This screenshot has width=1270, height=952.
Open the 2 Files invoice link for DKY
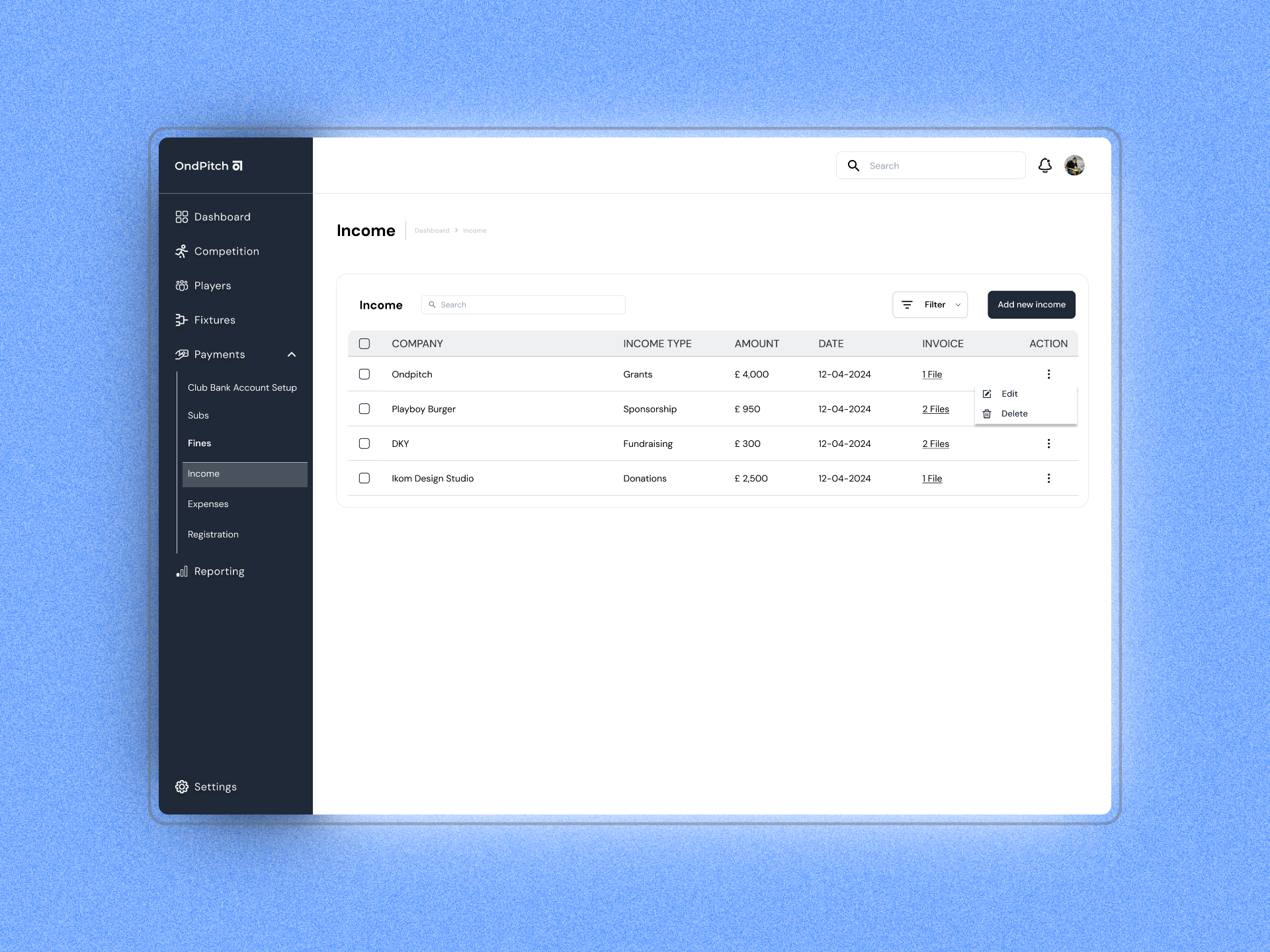tap(935, 444)
